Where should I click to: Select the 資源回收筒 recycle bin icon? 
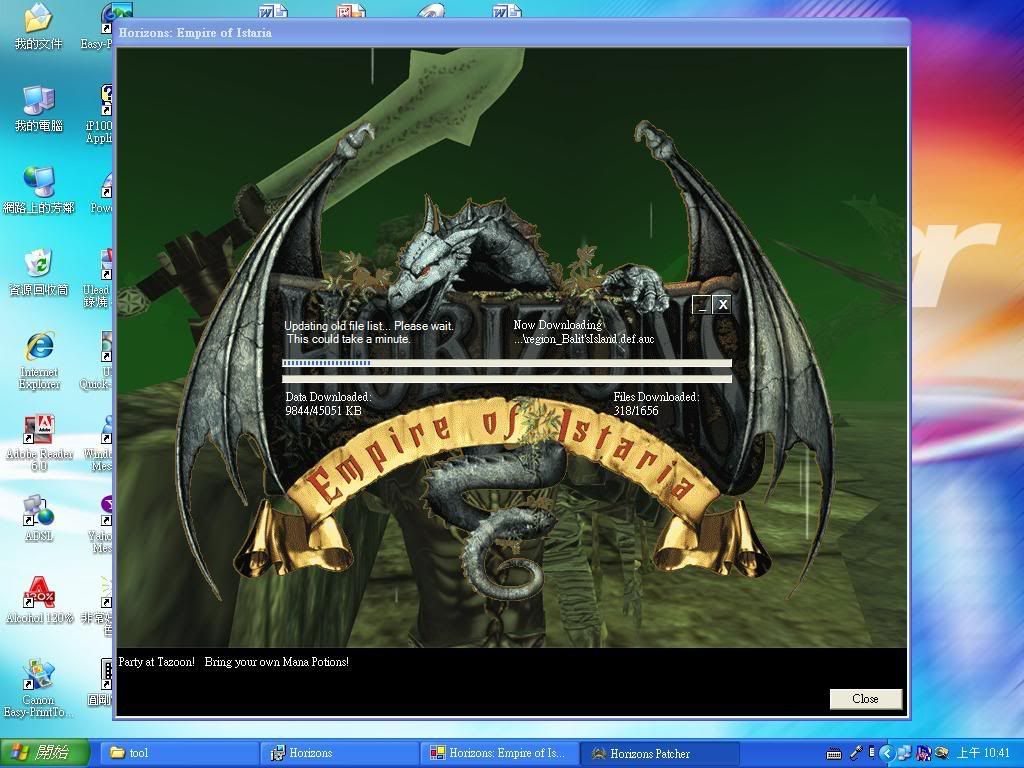tap(39, 272)
